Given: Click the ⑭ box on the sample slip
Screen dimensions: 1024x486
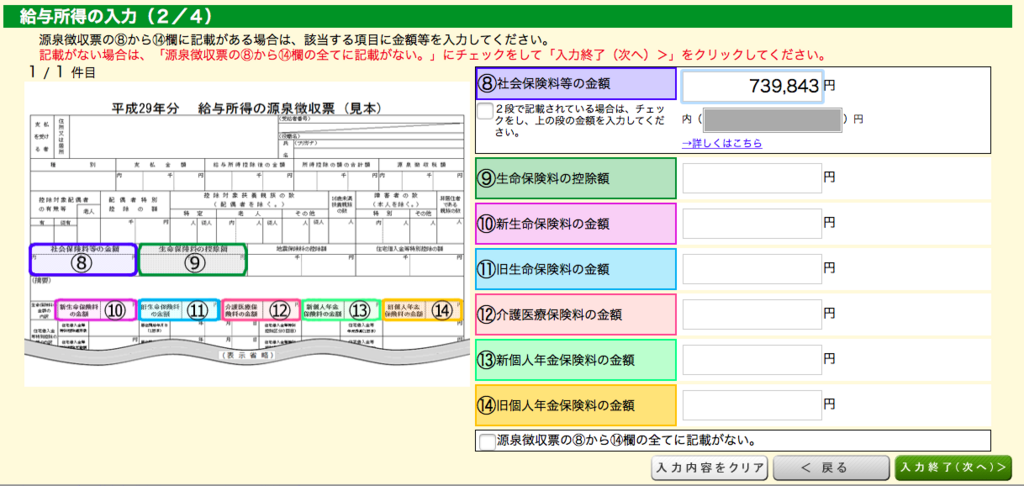Looking at the screenshot, I should point(423,310).
